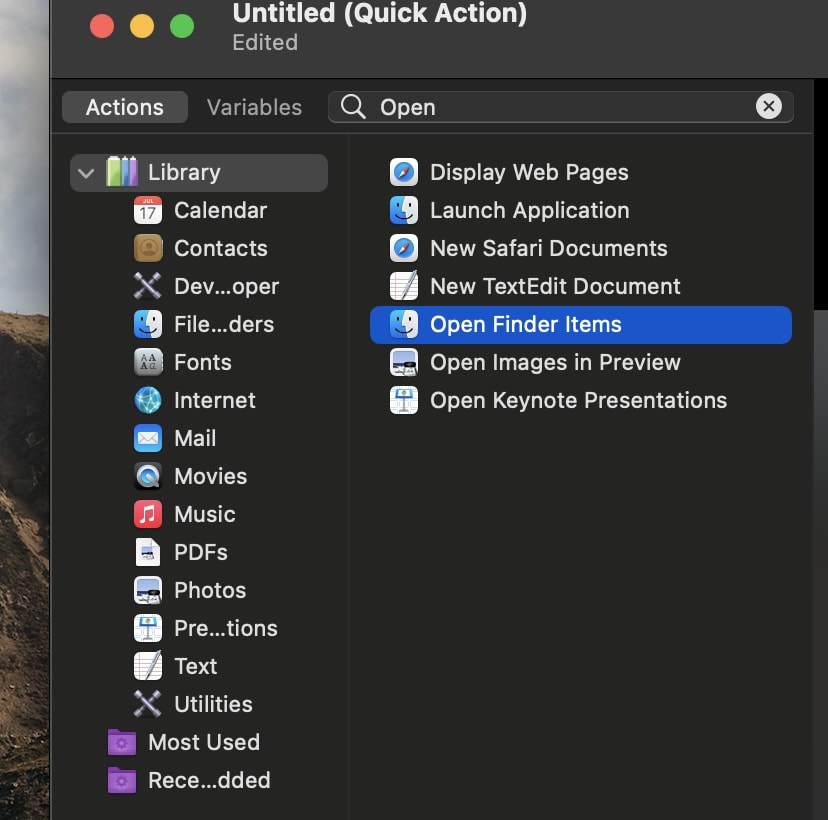Select the Photos category icon
The image size is (828, 820).
coord(148,590)
